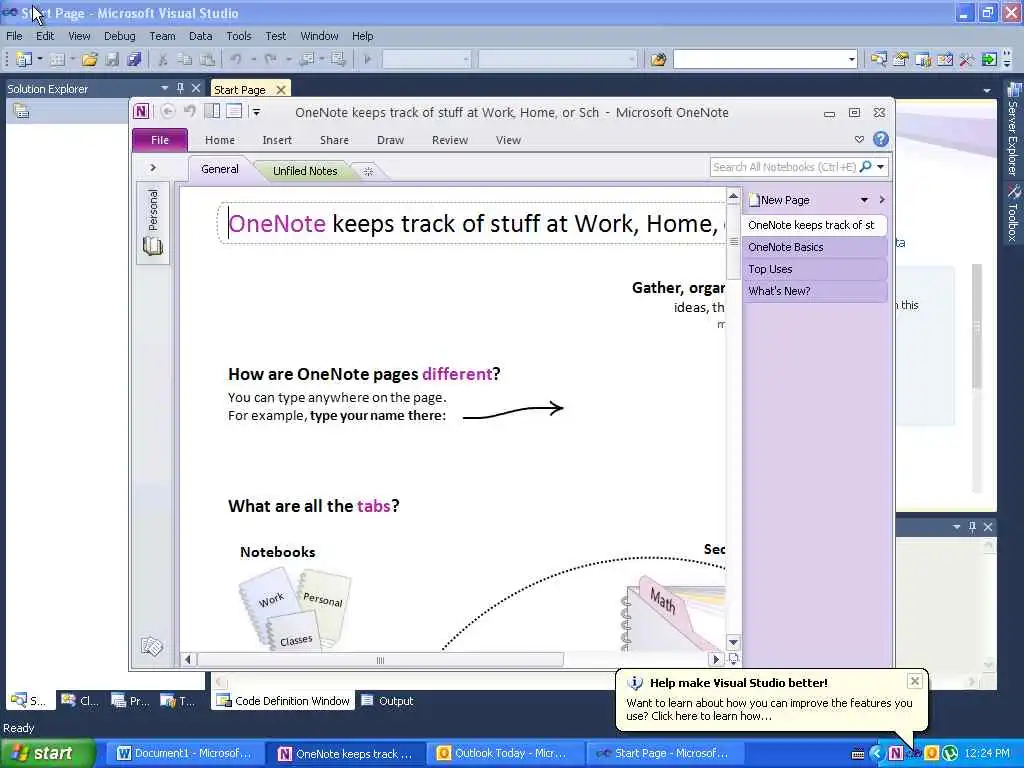This screenshot has height=768, width=1024.
Task: Open the Top Uses page
Action: coord(814,269)
